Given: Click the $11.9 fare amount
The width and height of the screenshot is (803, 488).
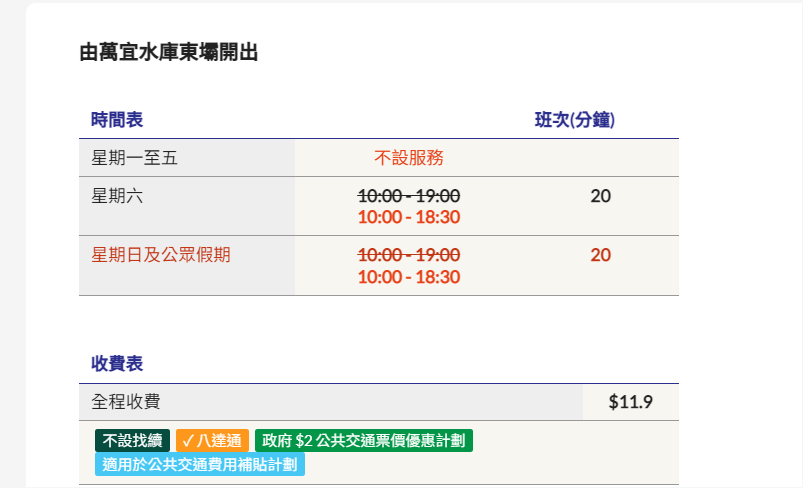Looking at the screenshot, I should (x=630, y=402).
